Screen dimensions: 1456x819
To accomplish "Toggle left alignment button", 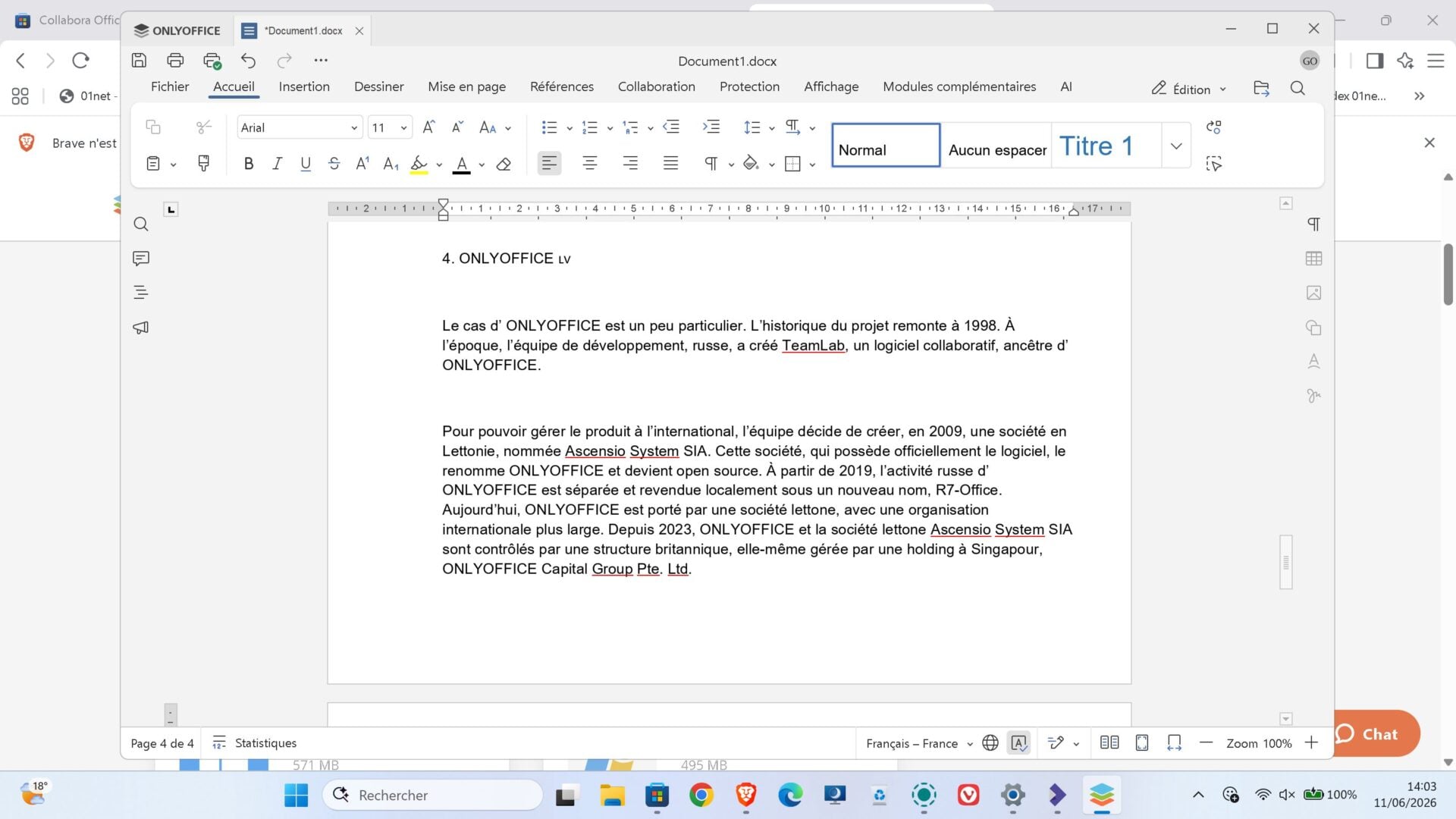I will tap(550, 163).
